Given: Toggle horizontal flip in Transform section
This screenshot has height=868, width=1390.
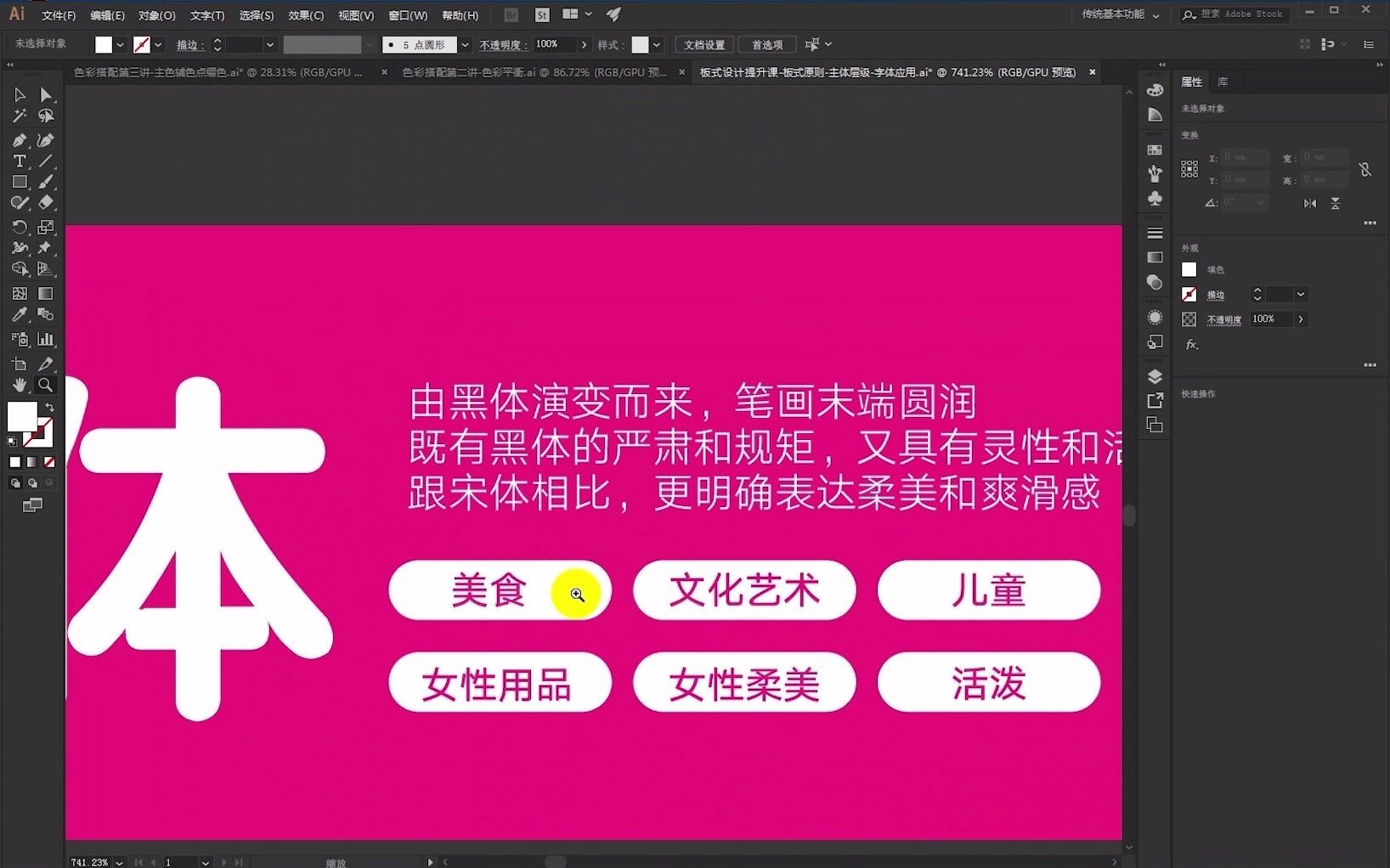Looking at the screenshot, I should coord(1310,203).
